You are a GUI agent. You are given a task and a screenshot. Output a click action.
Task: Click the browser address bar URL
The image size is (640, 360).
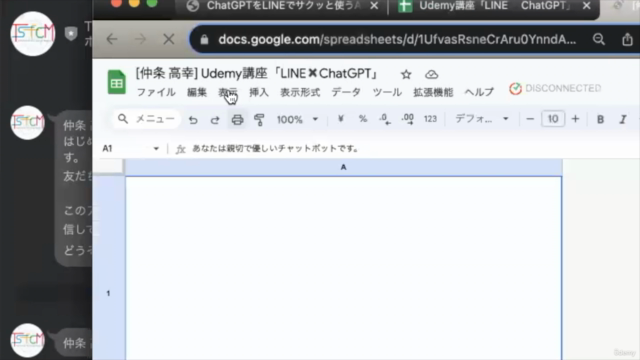397,40
